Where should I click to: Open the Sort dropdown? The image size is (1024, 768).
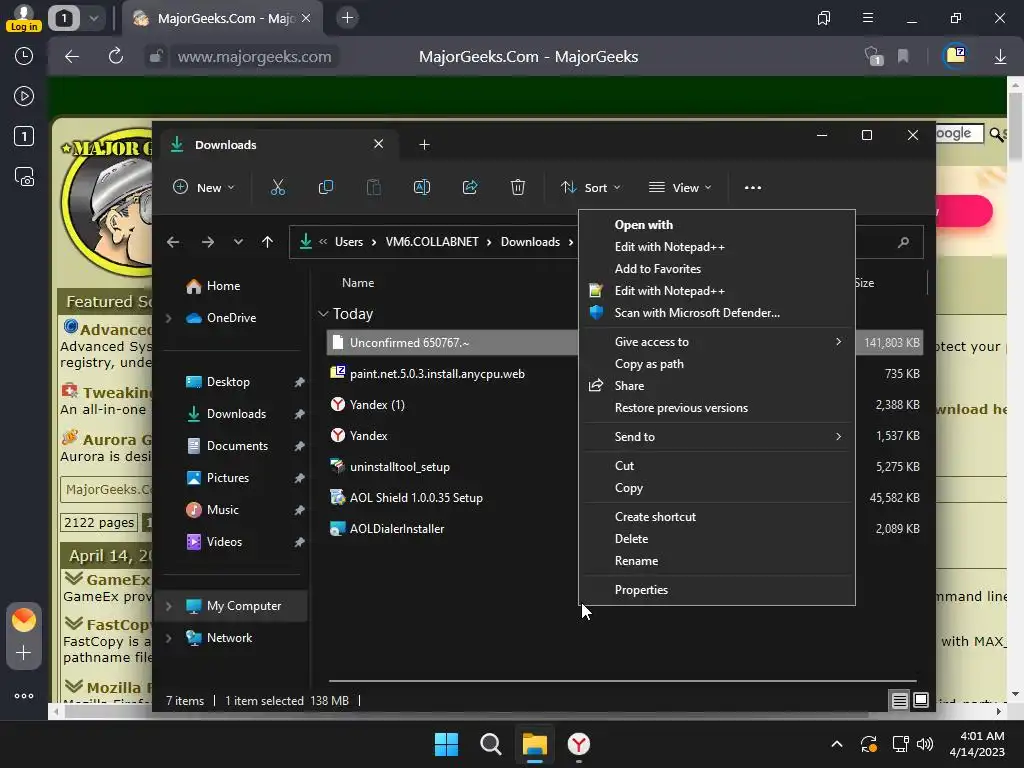click(x=591, y=187)
